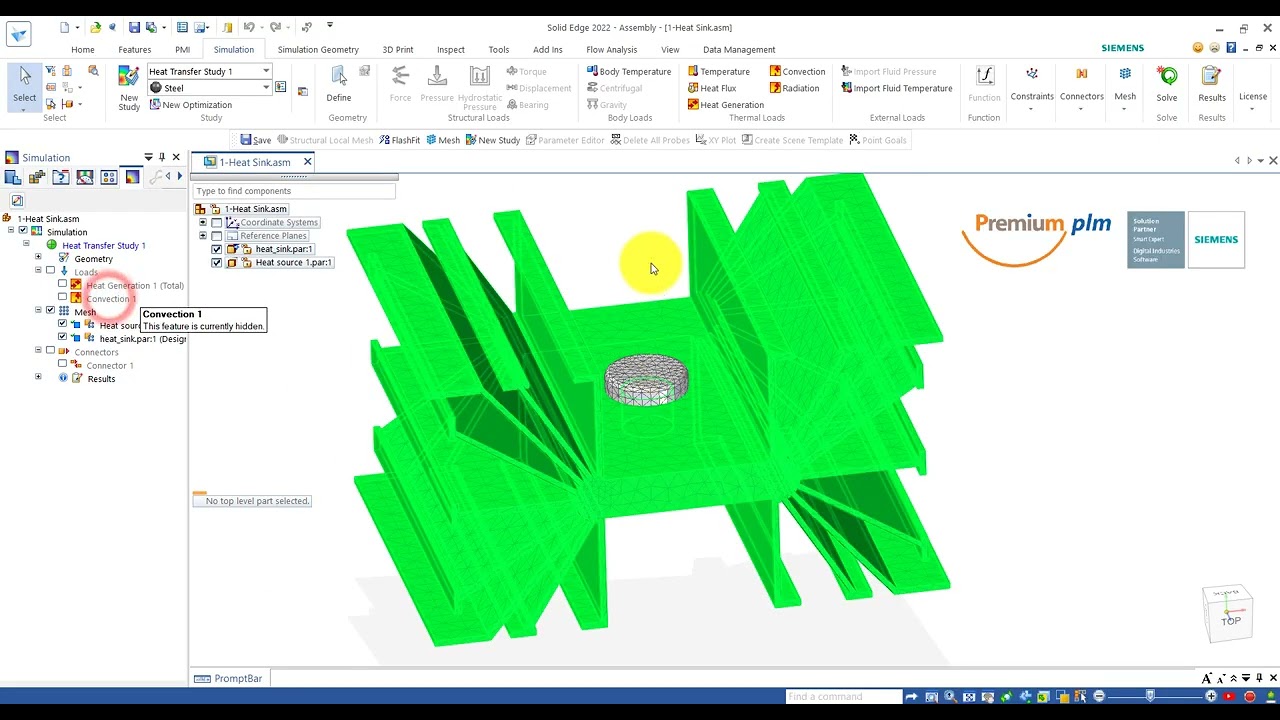Click the Type to find components field
Viewport: 1280px width, 720px height.
294,191
